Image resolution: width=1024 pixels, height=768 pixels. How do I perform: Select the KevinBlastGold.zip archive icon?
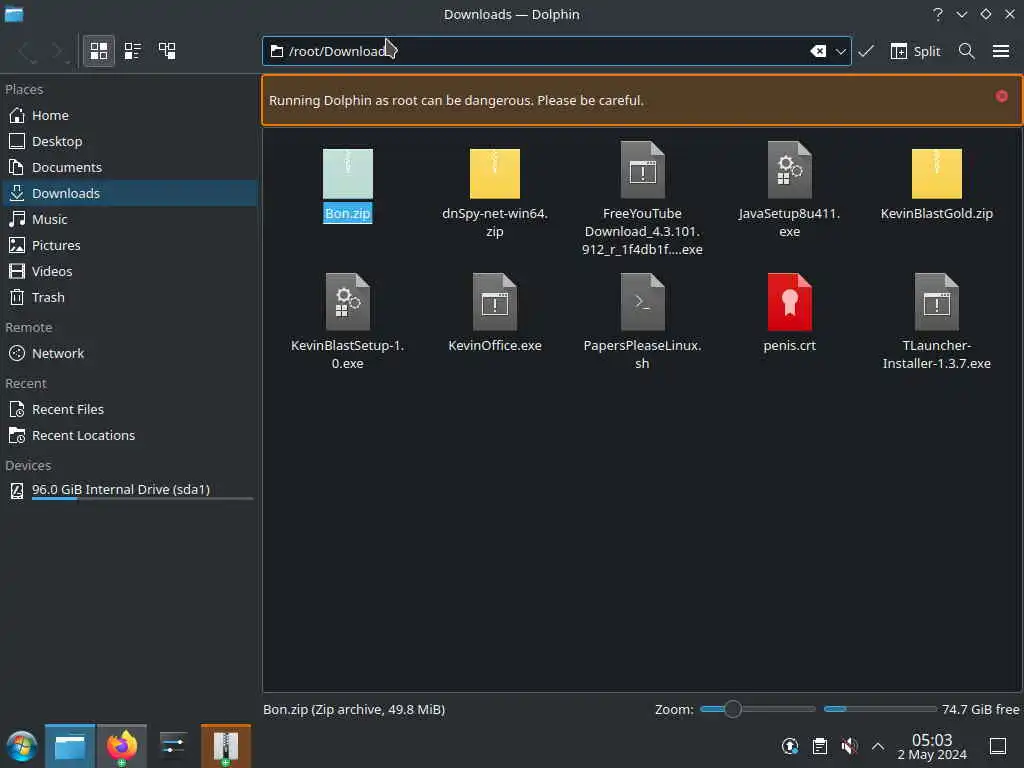click(x=936, y=173)
